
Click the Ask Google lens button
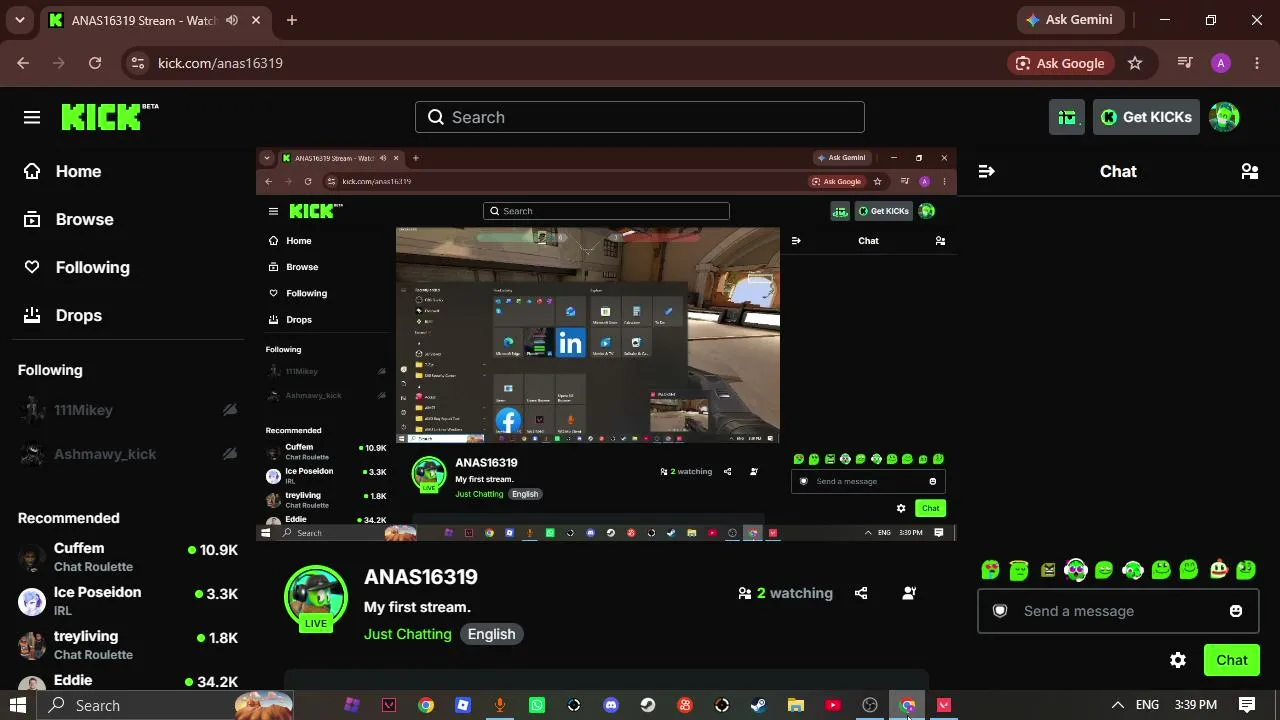[1060, 63]
